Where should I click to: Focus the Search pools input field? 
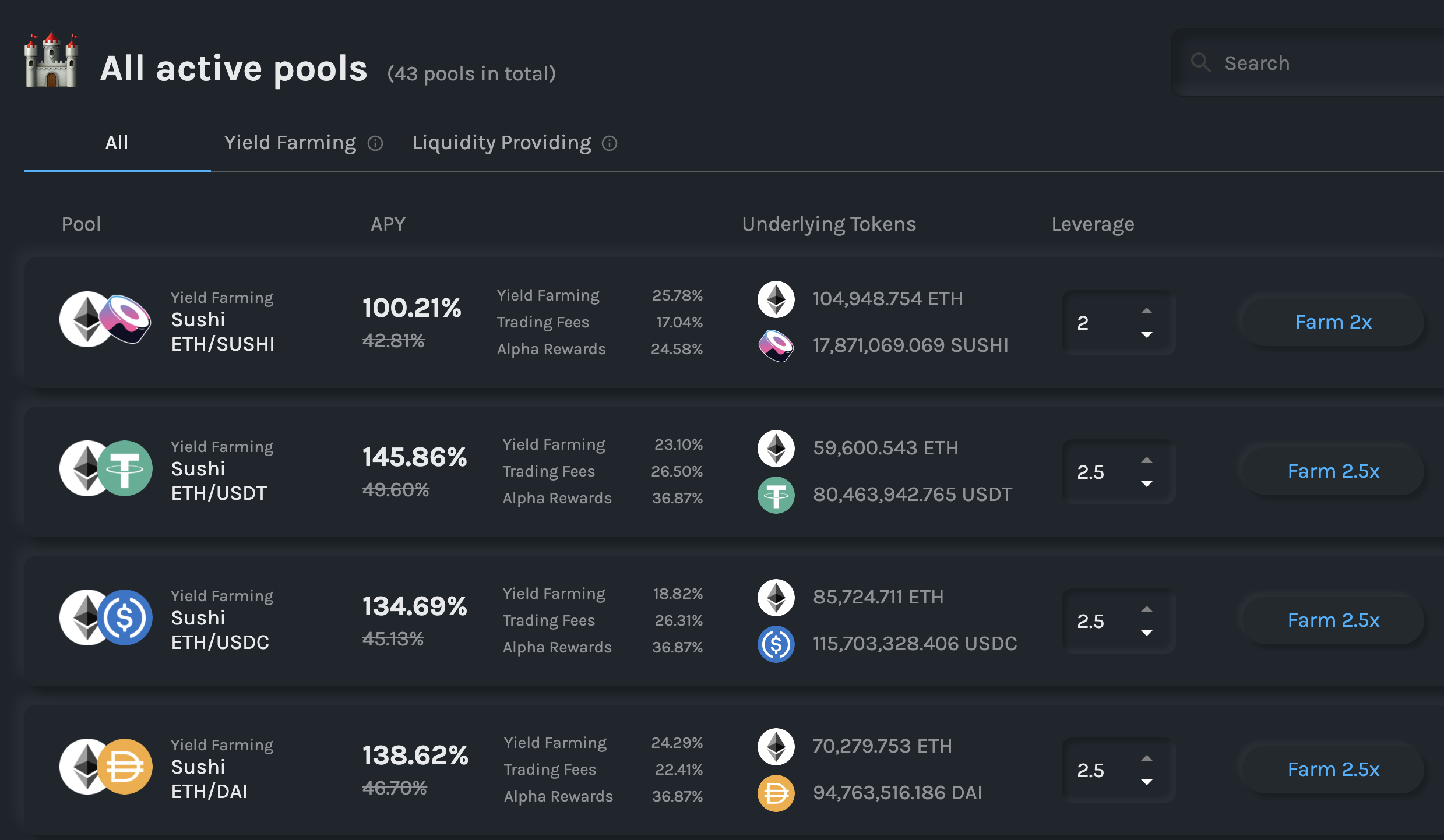click(1308, 62)
